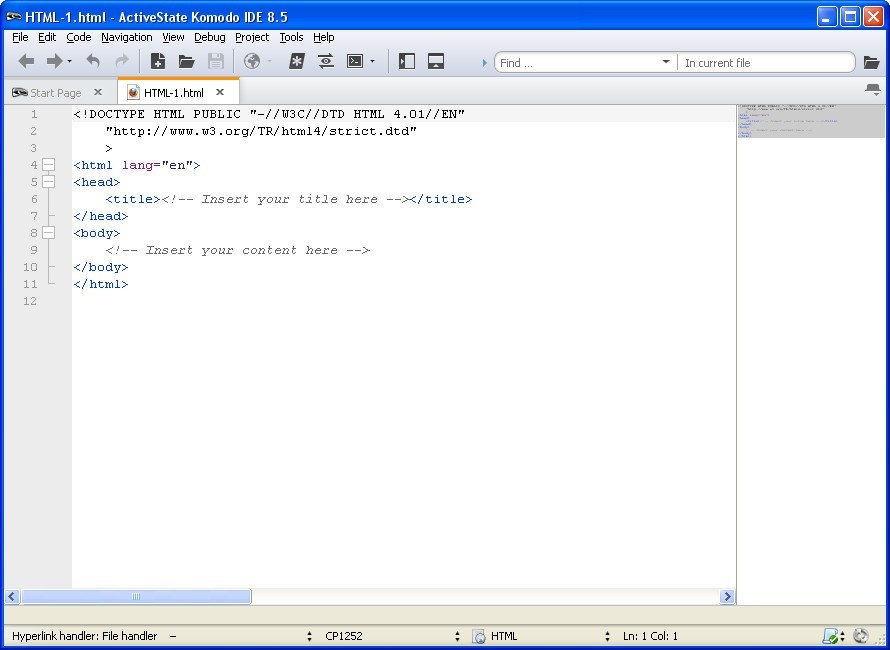Close the Start Page tab

pos(98,92)
